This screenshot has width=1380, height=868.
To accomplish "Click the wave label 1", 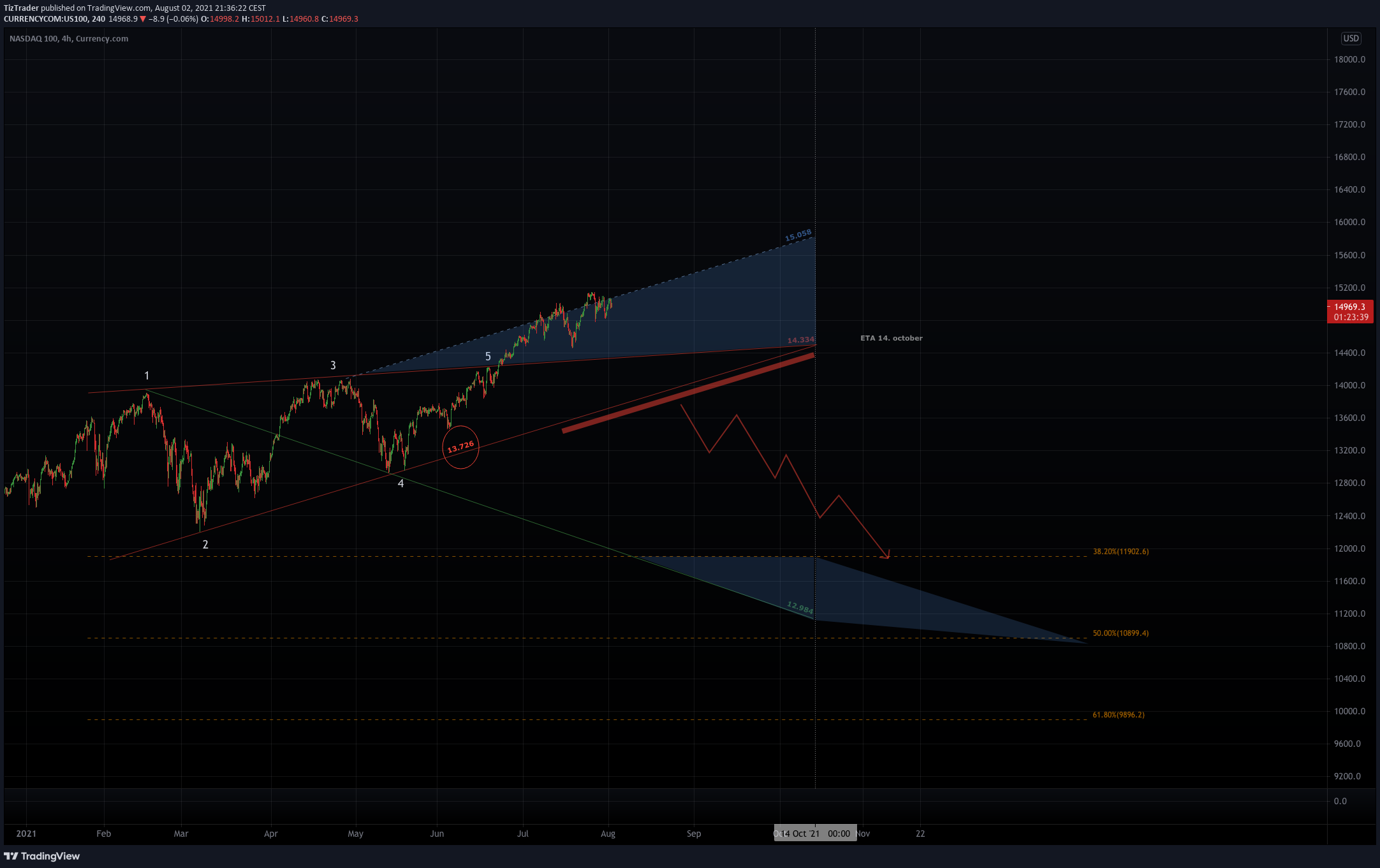I will pos(147,376).
